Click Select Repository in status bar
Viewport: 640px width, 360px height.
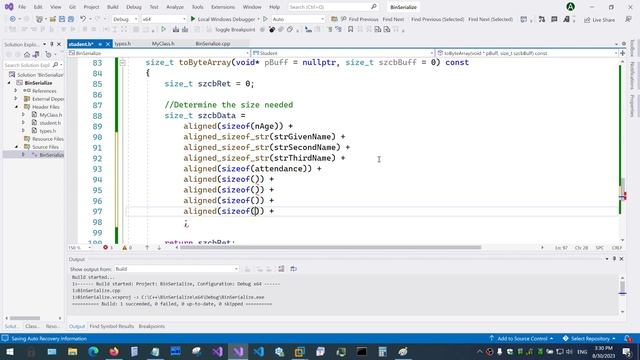pyautogui.click(x=589, y=338)
